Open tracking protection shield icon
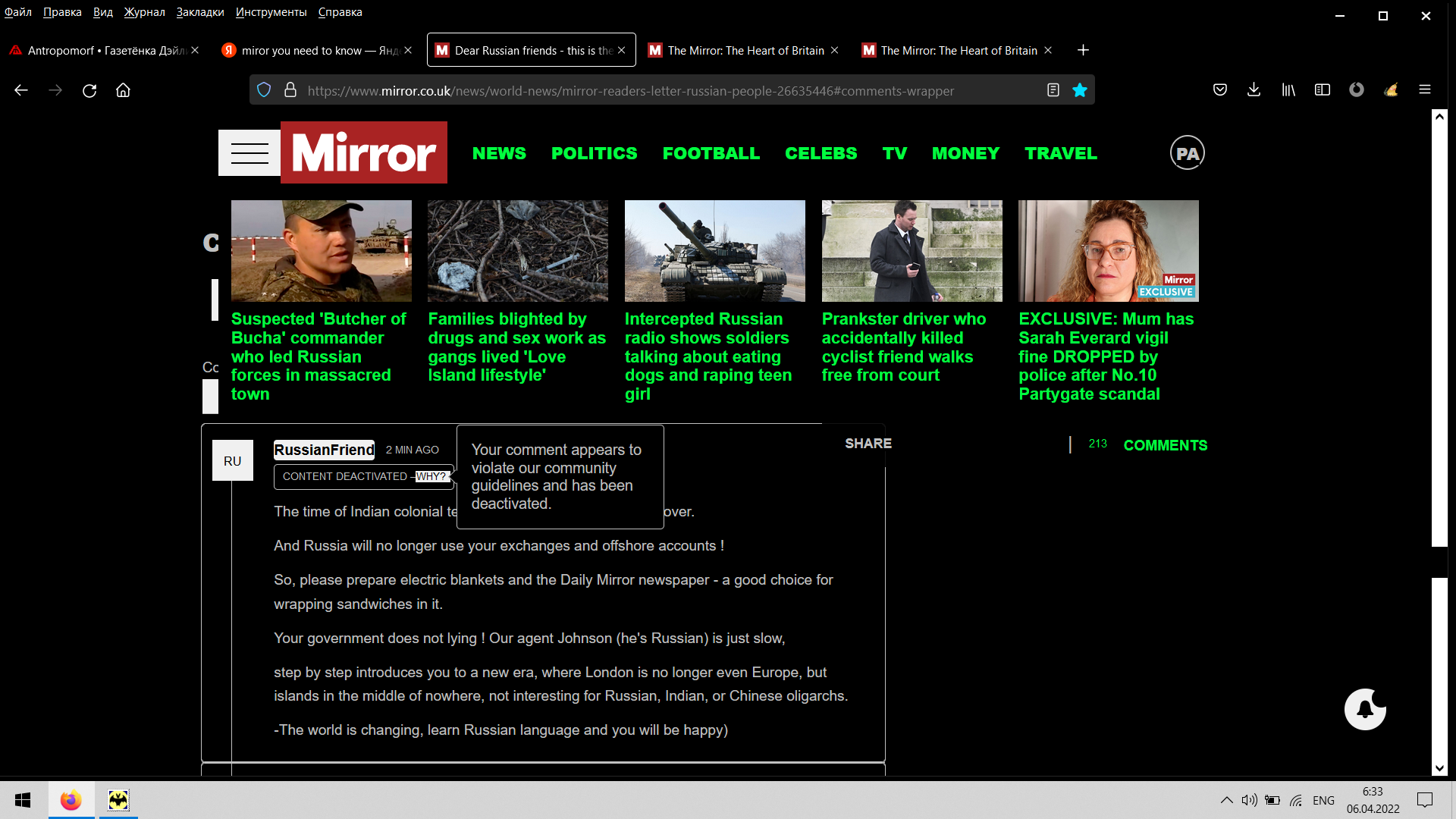1456x819 pixels. click(x=264, y=90)
